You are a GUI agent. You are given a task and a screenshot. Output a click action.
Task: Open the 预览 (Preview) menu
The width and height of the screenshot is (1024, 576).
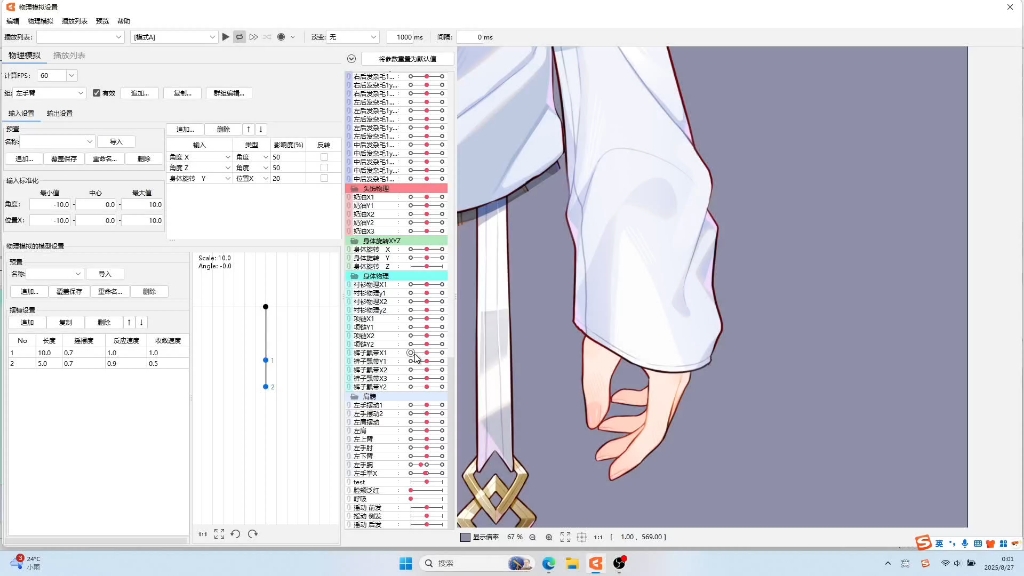pos(103,21)
